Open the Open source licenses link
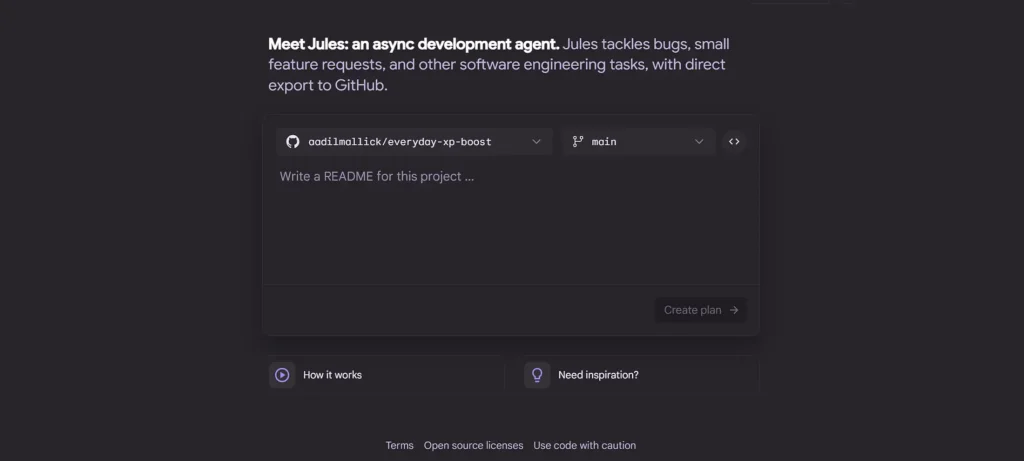 pos(473,446)
